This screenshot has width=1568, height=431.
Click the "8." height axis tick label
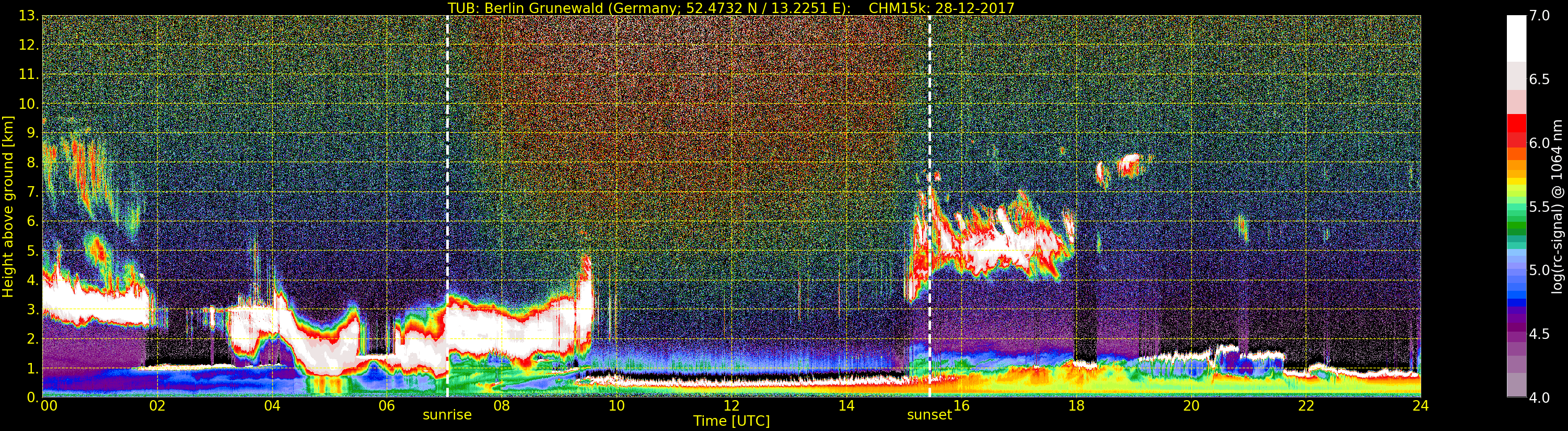(33, 163)
